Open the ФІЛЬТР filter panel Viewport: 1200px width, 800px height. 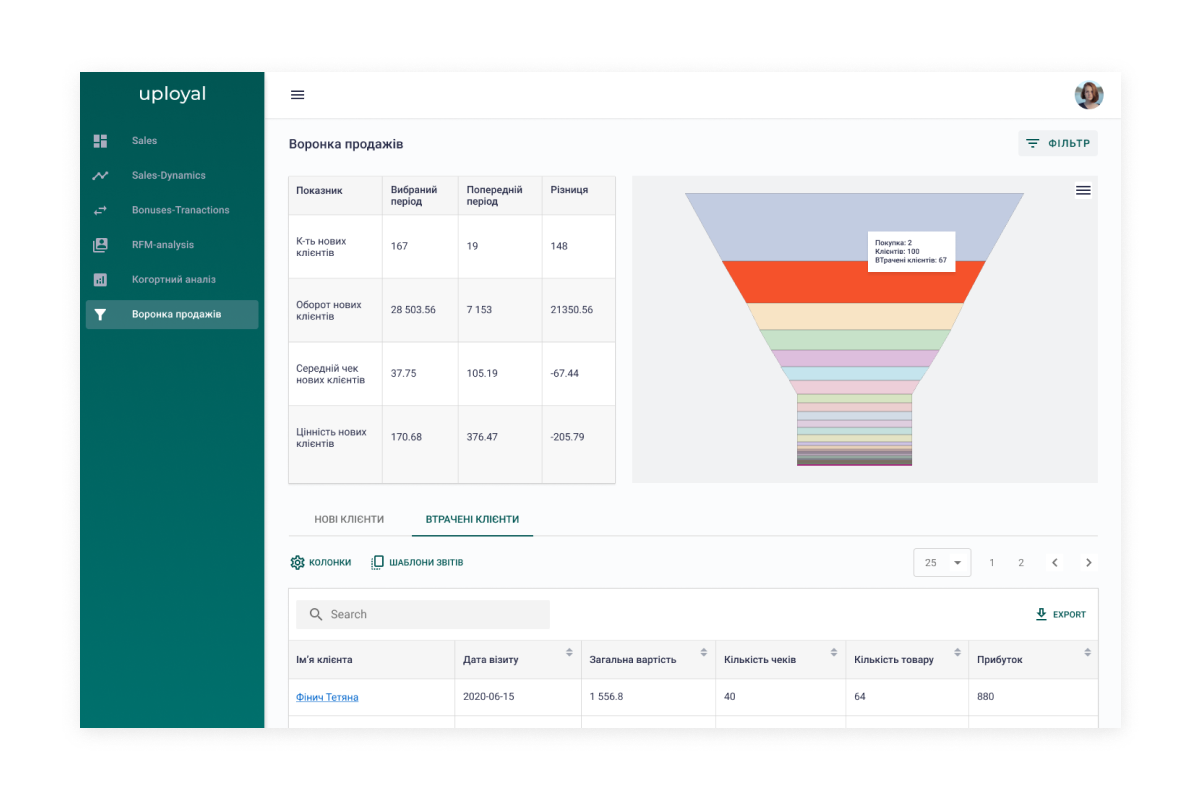pos(1058,144)
